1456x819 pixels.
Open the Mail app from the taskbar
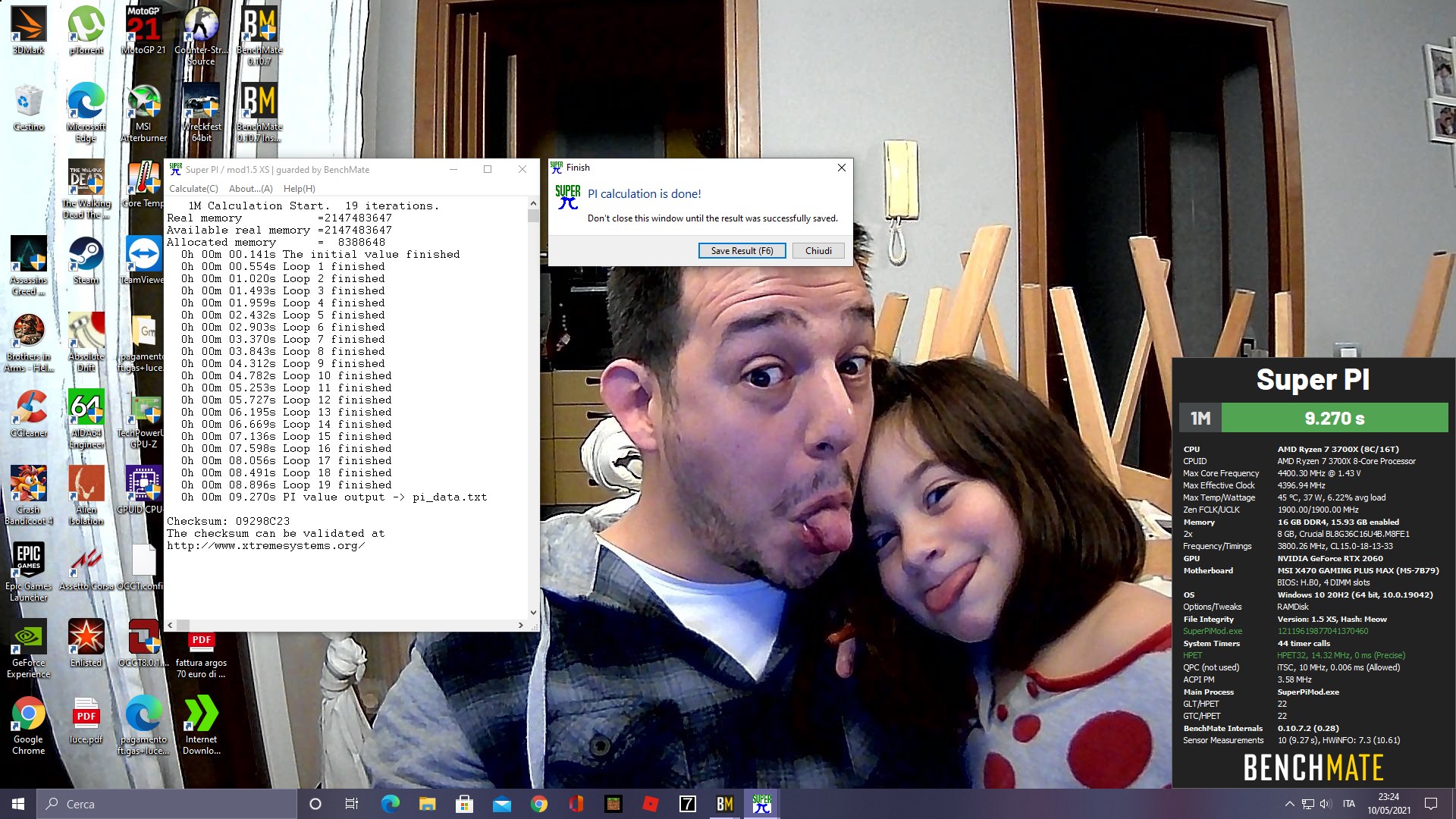pyautogui.click(x=501, y=804)
